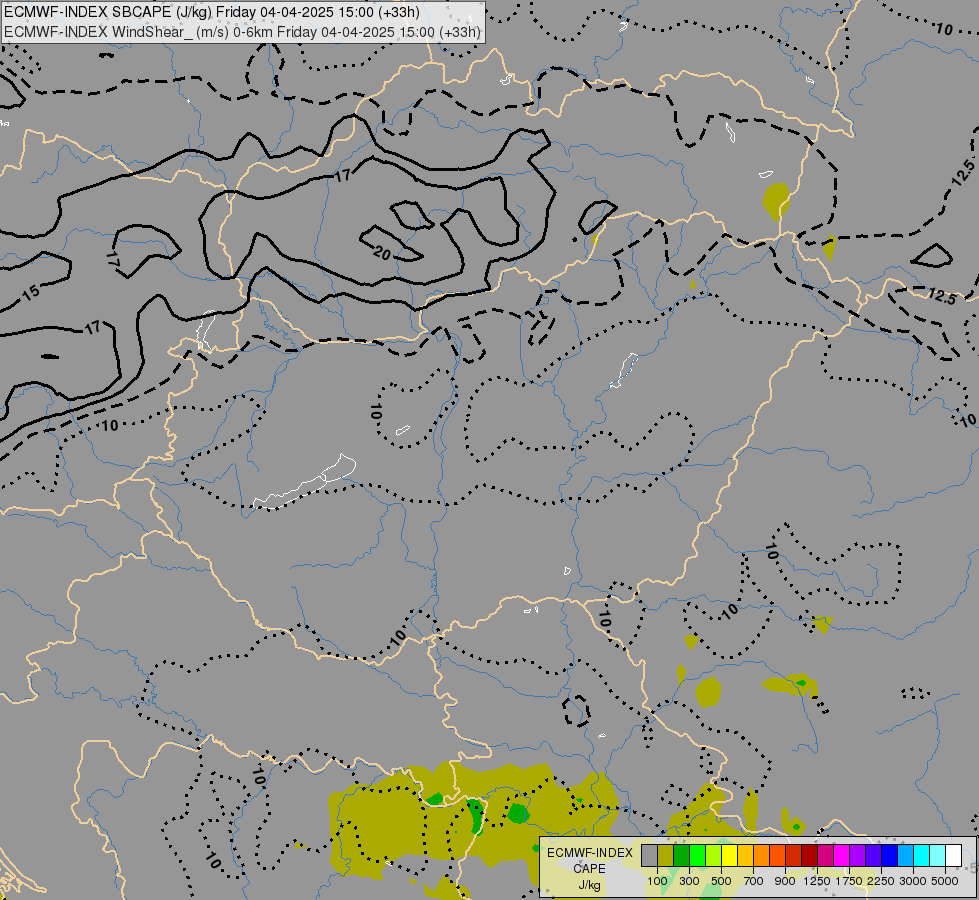The height and width of the screenshot is (900, 979).
Task: Select the 700 legend scale label
Action: click(754, 881)
